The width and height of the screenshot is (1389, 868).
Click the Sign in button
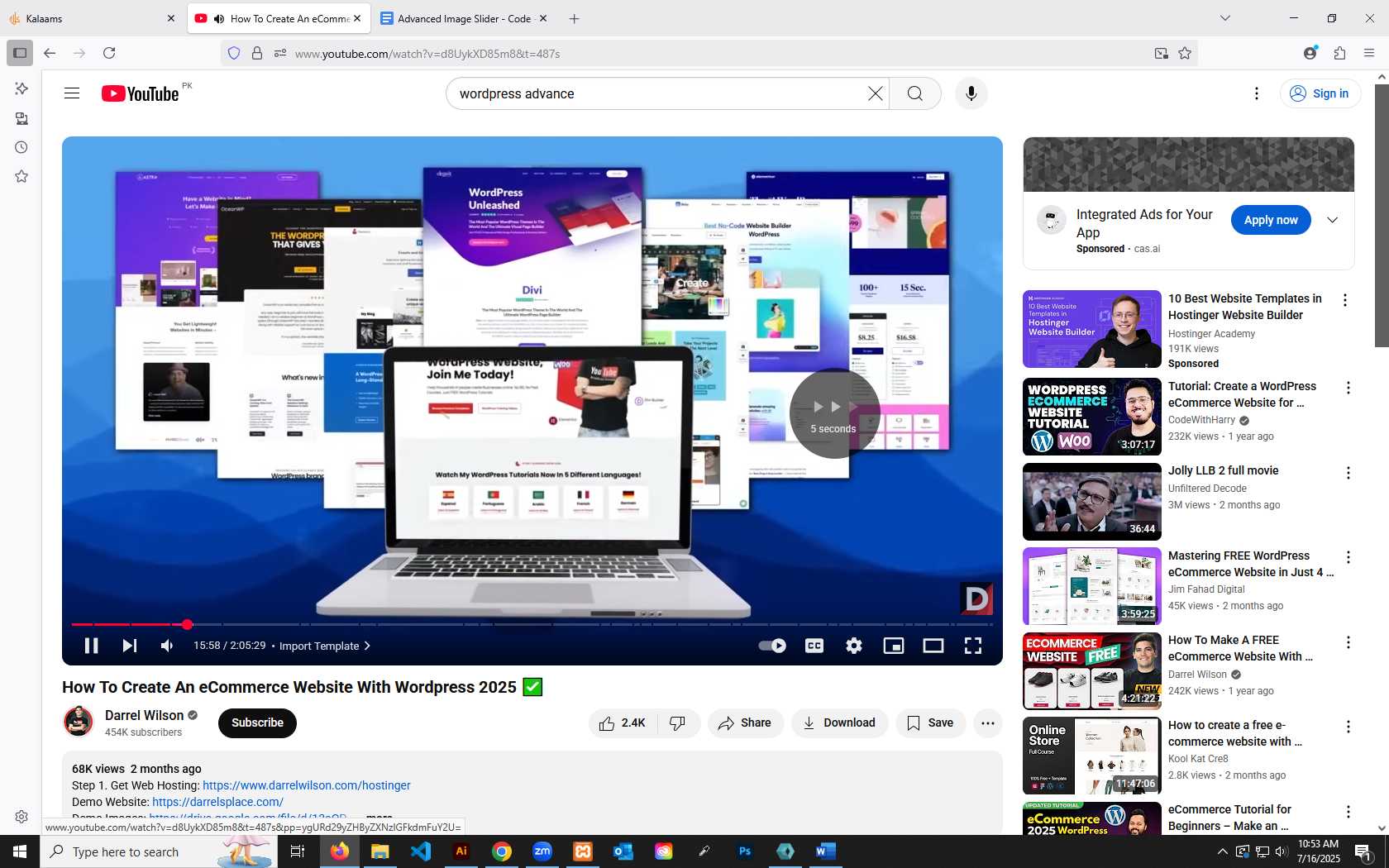click(x=1320, y=93)
